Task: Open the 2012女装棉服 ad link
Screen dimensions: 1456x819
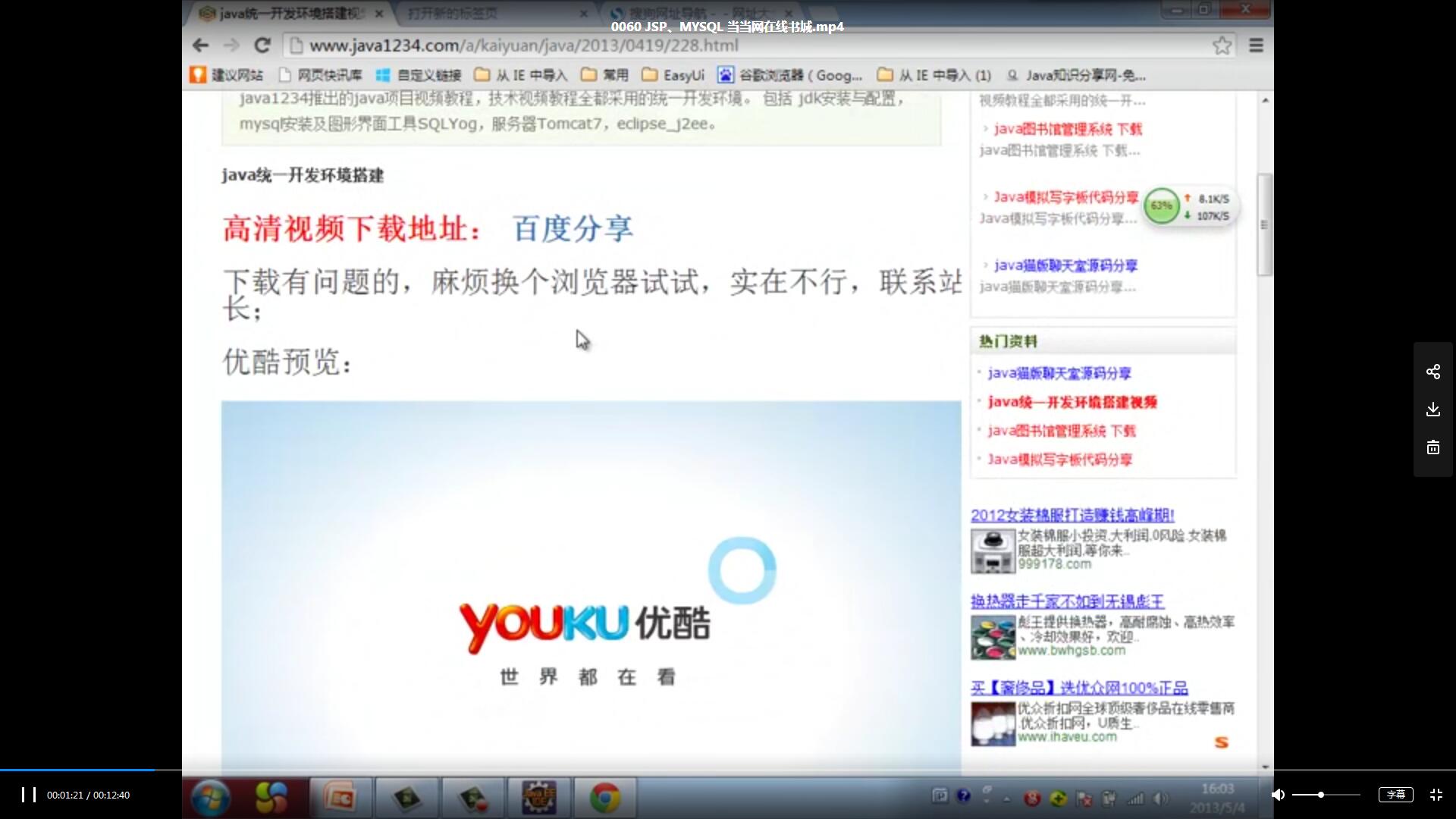Action: (x=1072, y=516)
